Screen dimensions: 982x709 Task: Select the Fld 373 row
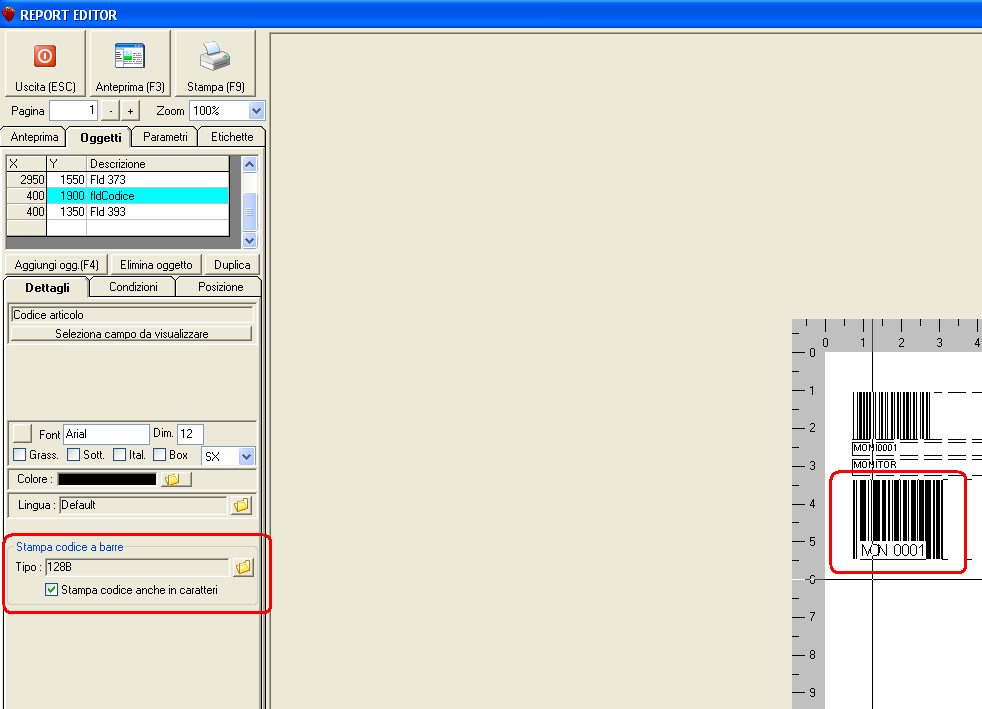click(118, 180)
